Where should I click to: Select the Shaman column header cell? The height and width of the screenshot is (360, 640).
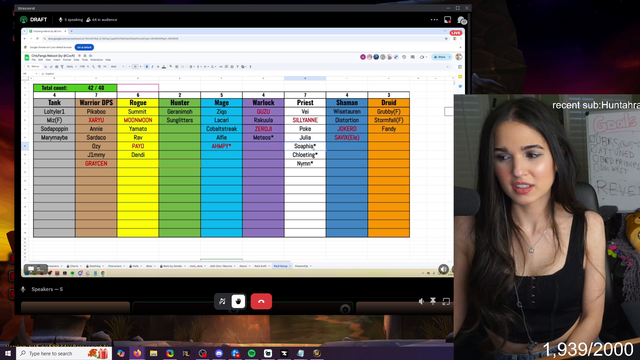tap(347, 103)
